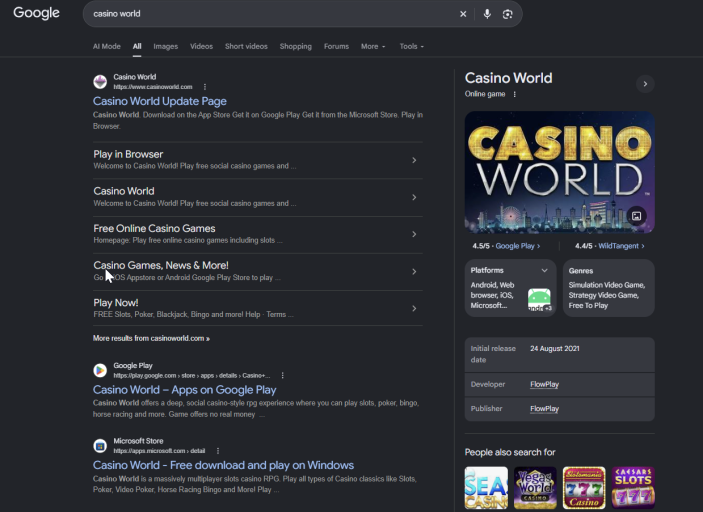Switch to AI Mode tab
Image resolution: width=703 pixels, height=512 pixels.
(107, 46)
